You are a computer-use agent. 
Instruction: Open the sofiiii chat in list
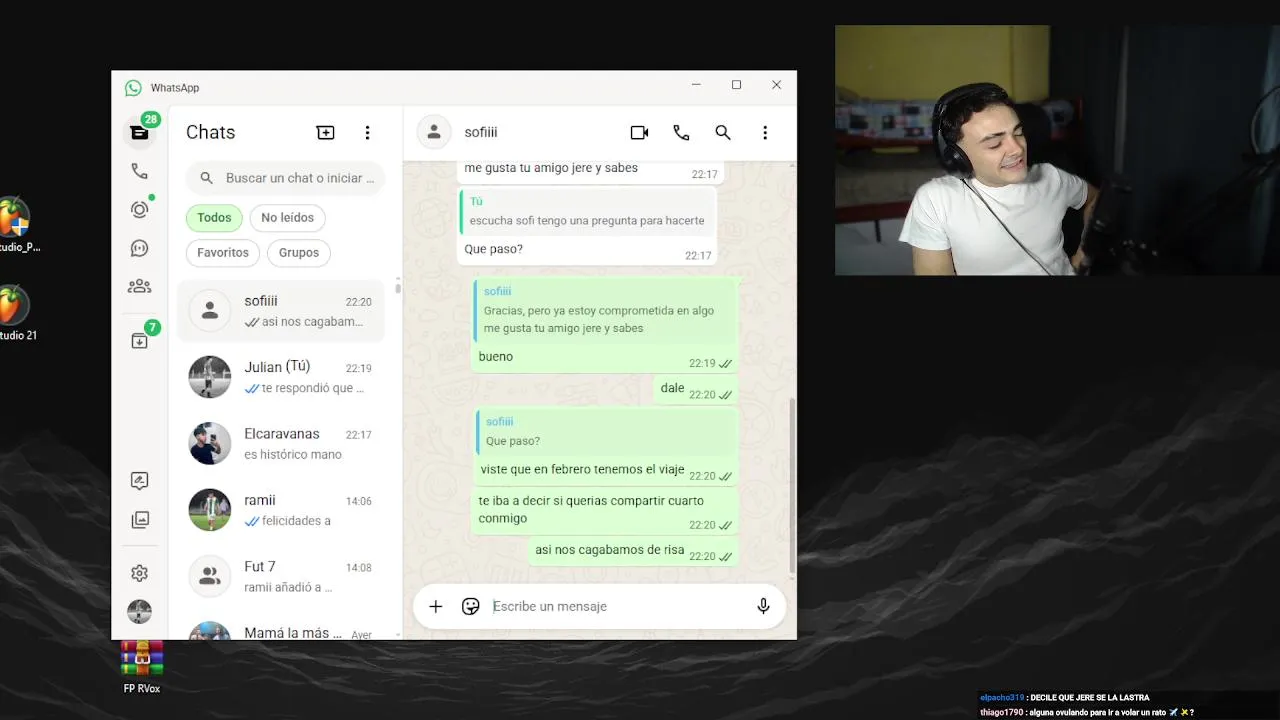pos(281,311)
